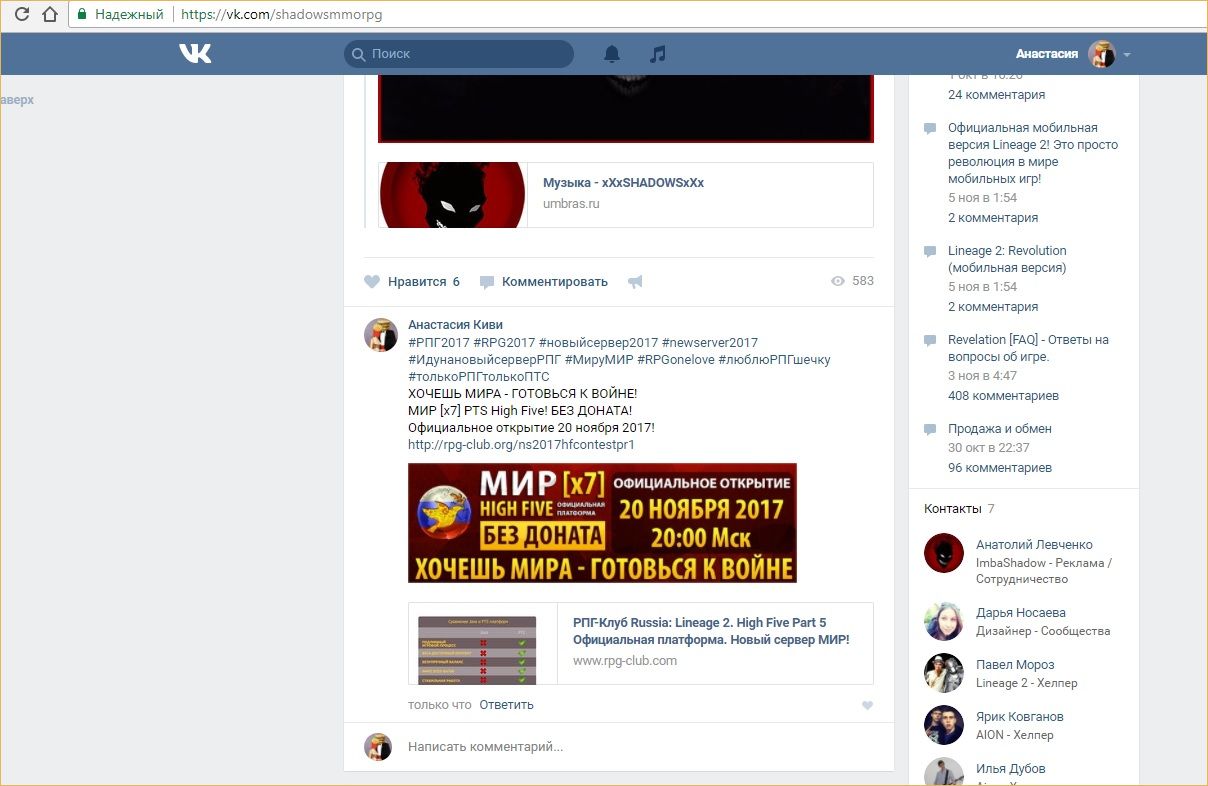1208x786 pixels.
Task: Click 'Ответить' under the comment
Action: click(506, 705)
